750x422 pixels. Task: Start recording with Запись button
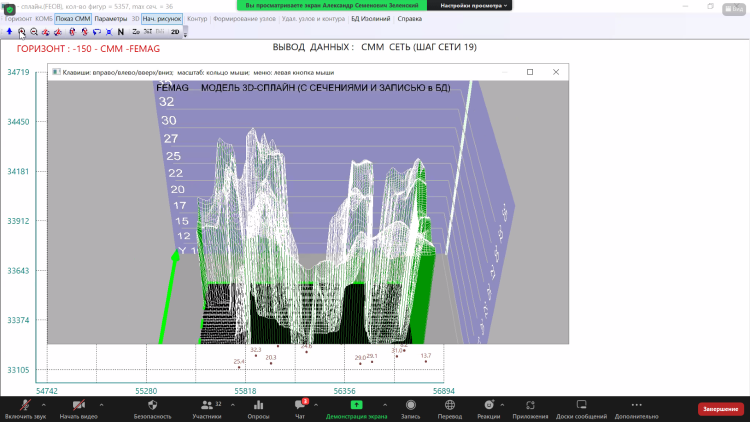410,407
